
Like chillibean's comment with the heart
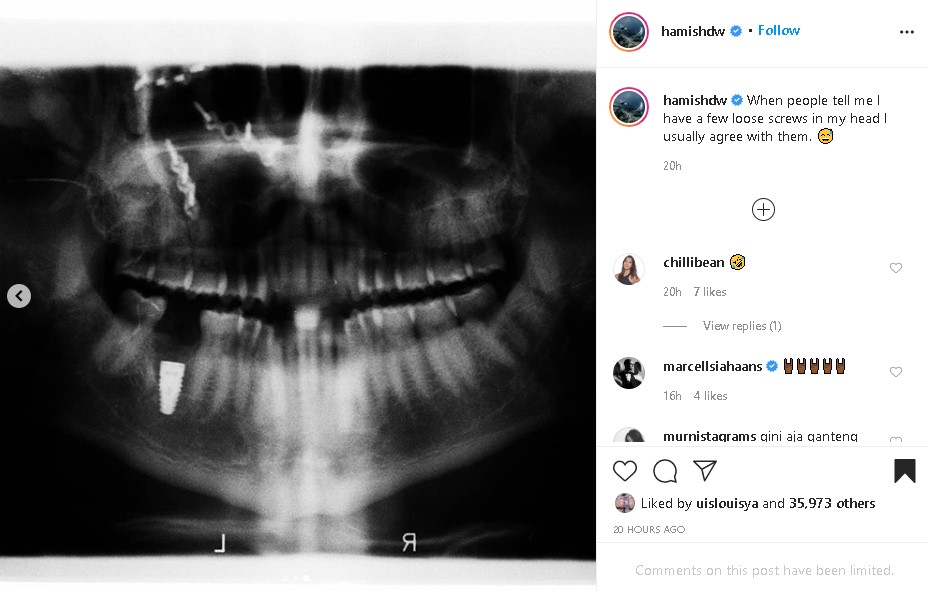pos(895,268)
